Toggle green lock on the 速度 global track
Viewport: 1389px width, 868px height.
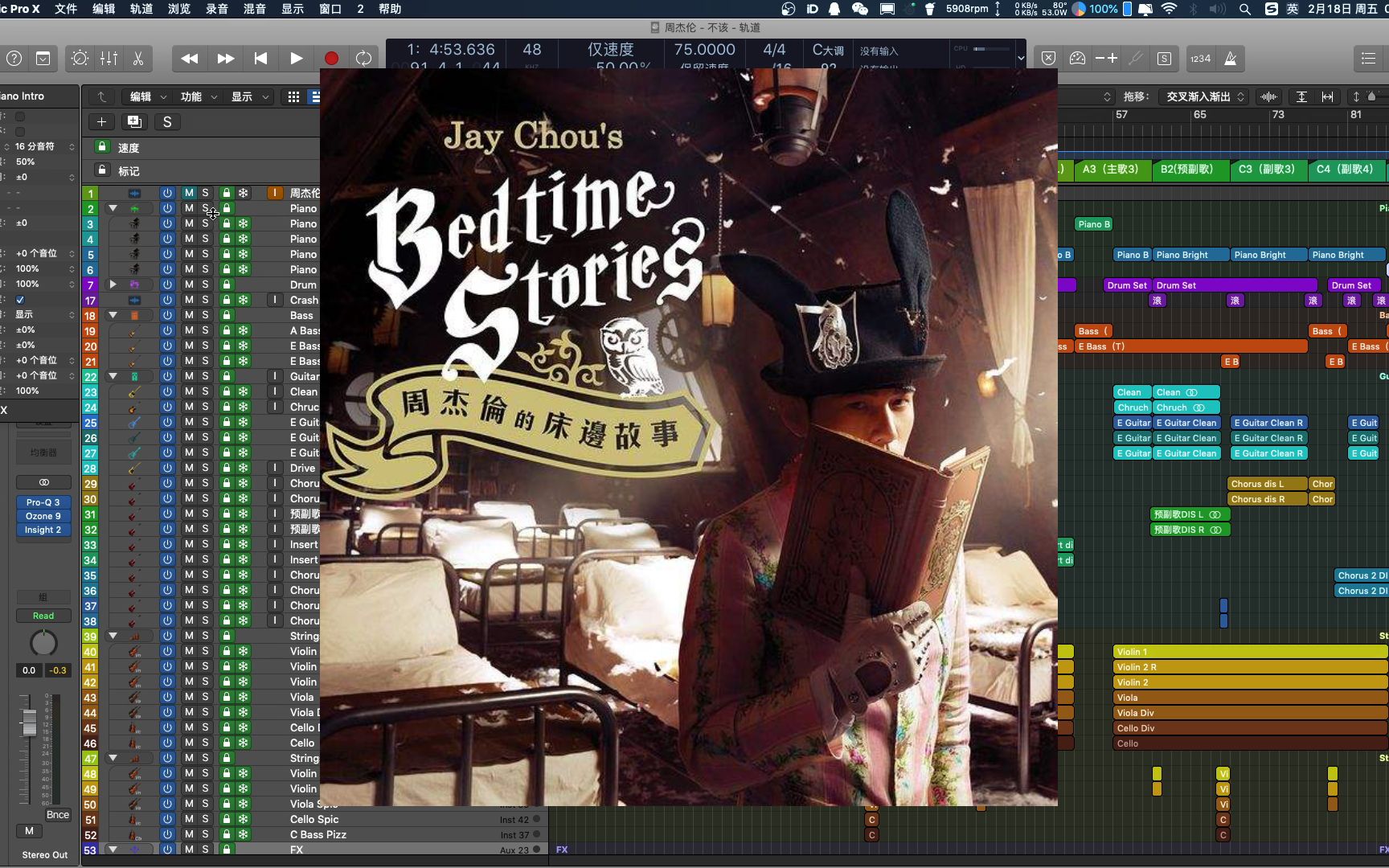pyautogui.click(x=101, y=146)
